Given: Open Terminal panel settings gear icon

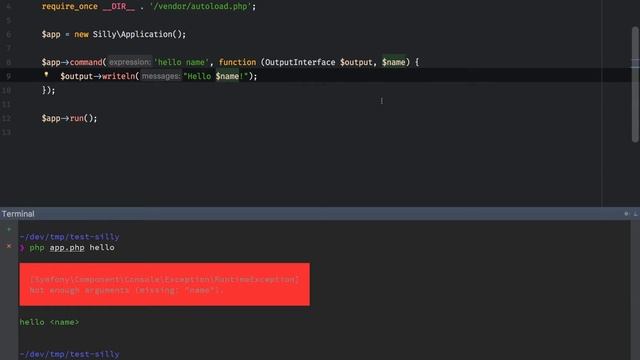Looking at the screenshot, I should click(x=627, y=213).
